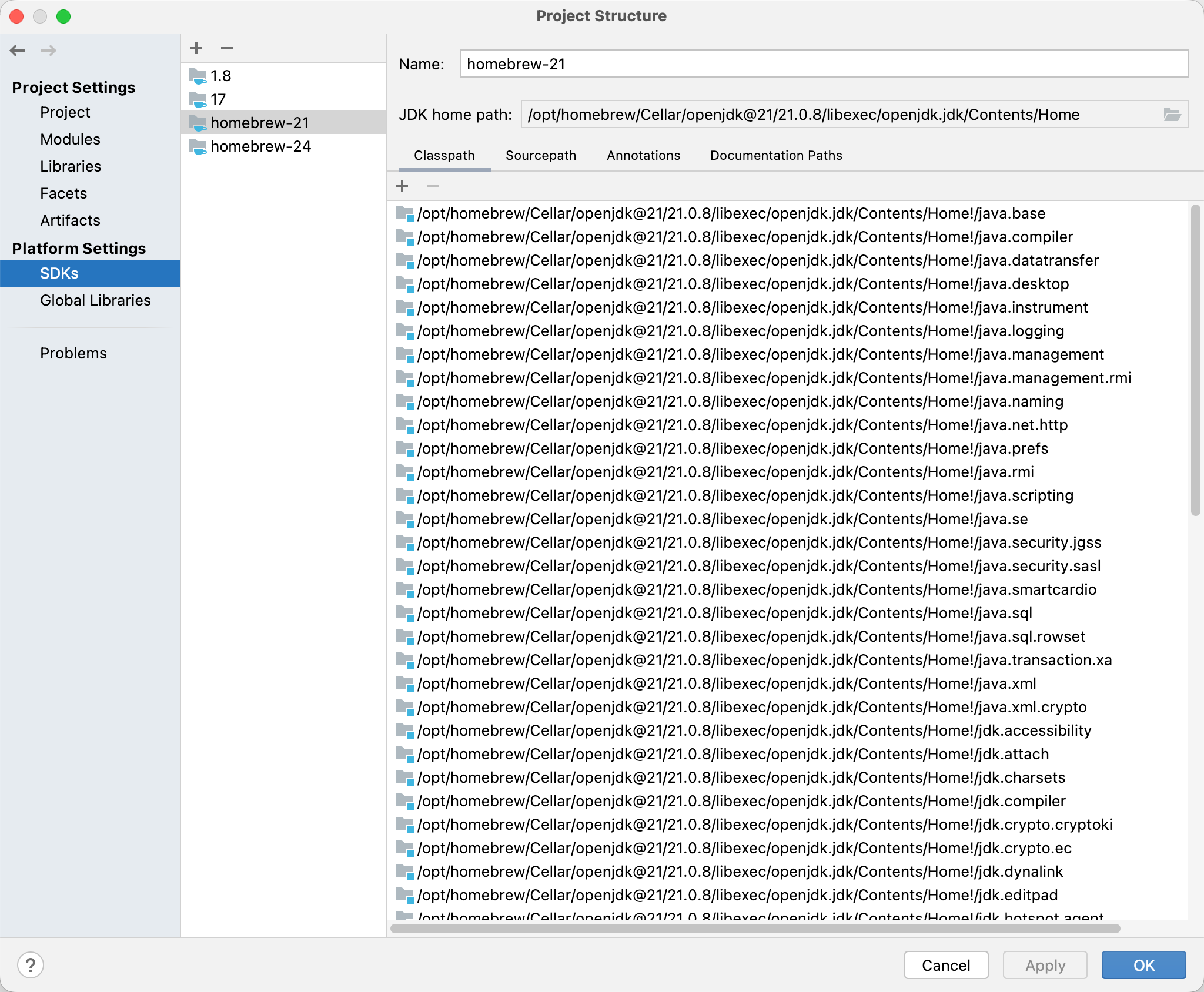The height and width of the screenshot is (992, 1204).
Task: Click the SDK Name input field
Action: 823,64
